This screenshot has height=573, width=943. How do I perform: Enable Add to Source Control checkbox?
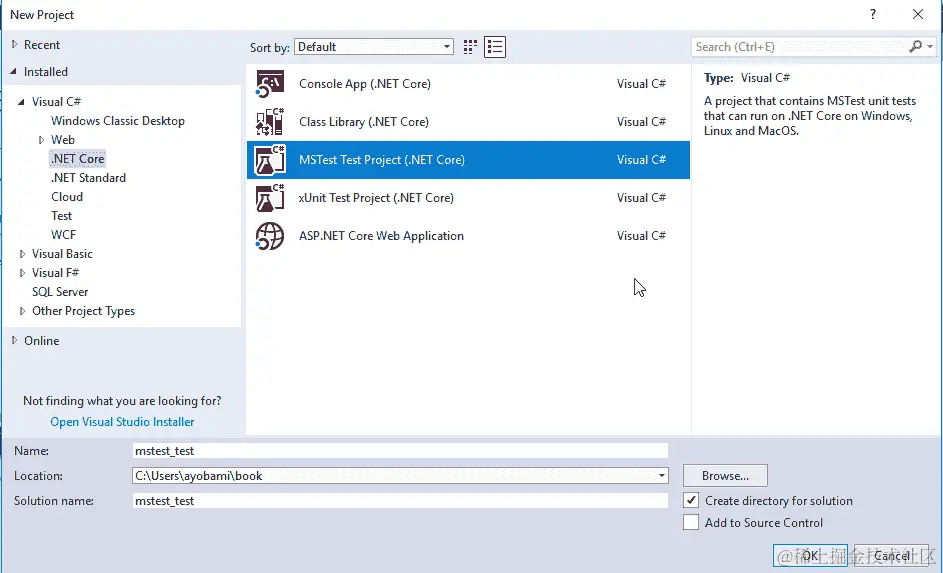coord(691,522)
